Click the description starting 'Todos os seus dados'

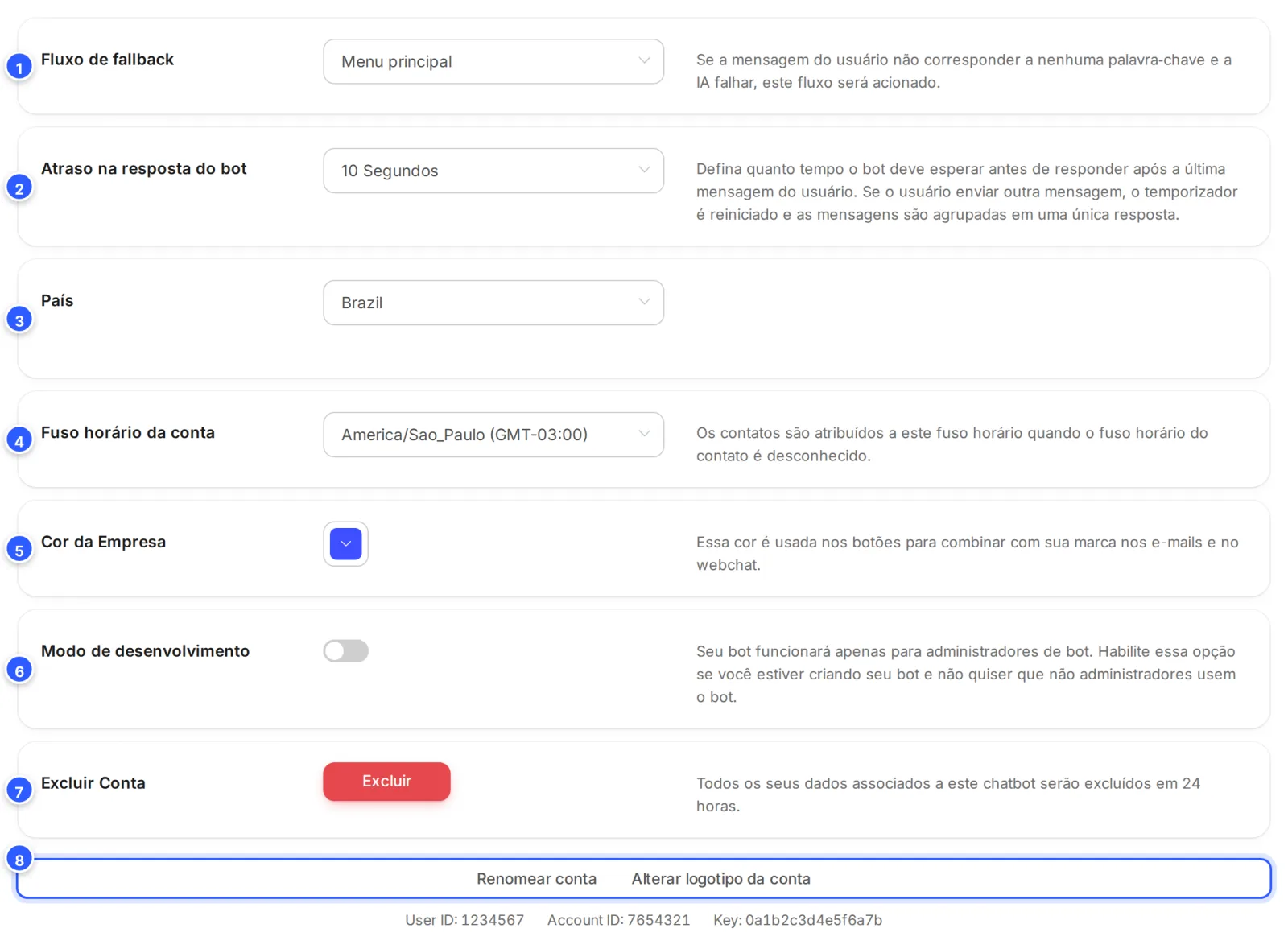coord(947,794)
